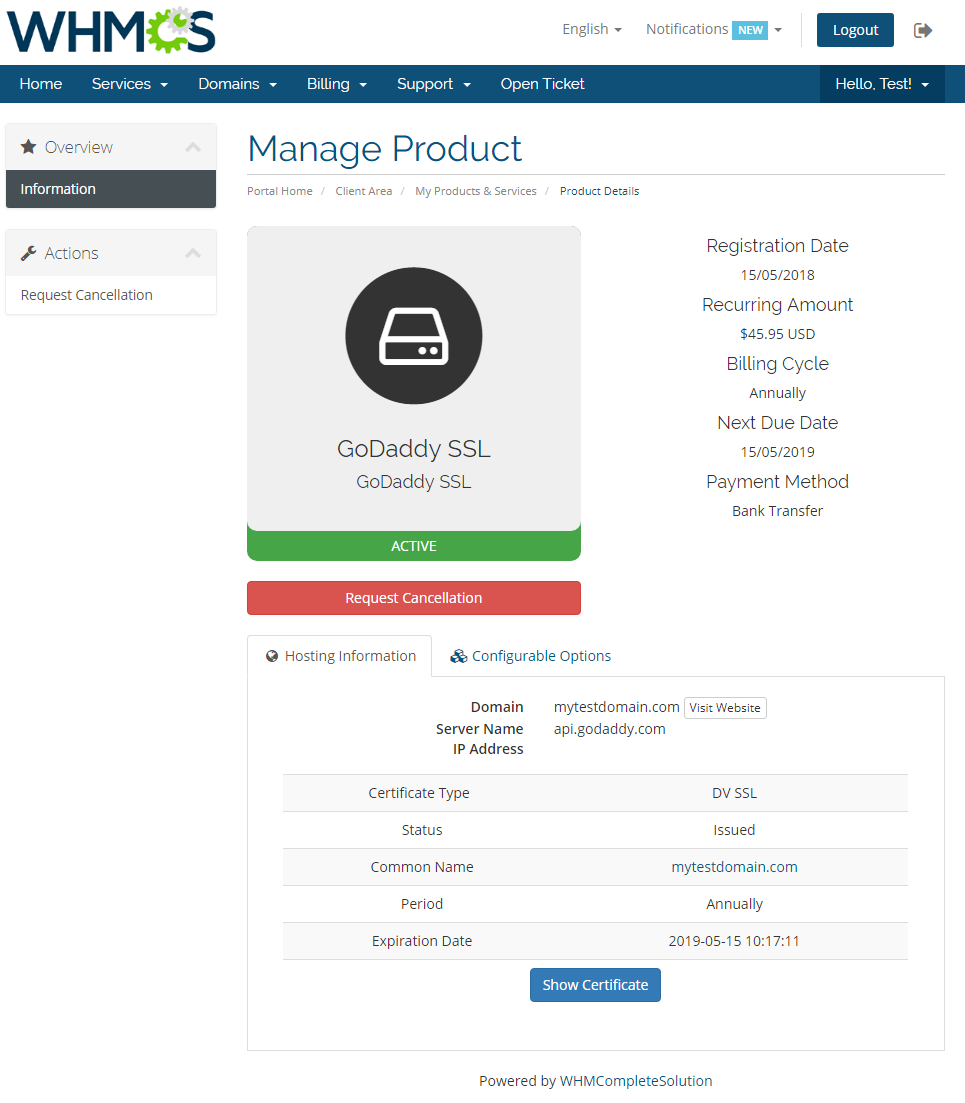Open My Products & Services breadcrumb link
965x1103 pixels.
(x=475, y=191)
